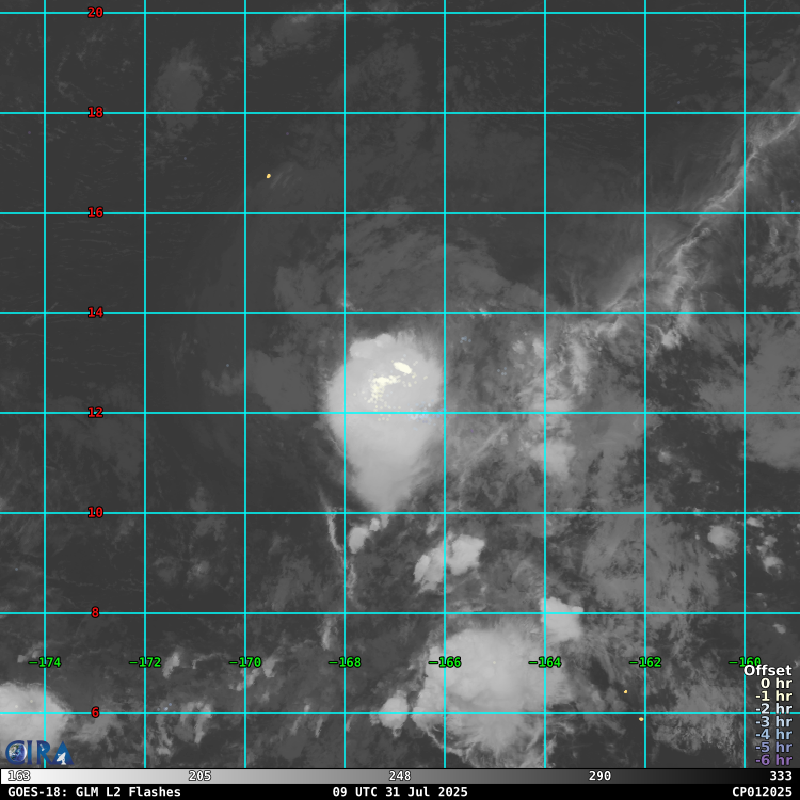Click the green longitude label -160
The height and width of the screenshot is (800, 800).
point(745,662)
